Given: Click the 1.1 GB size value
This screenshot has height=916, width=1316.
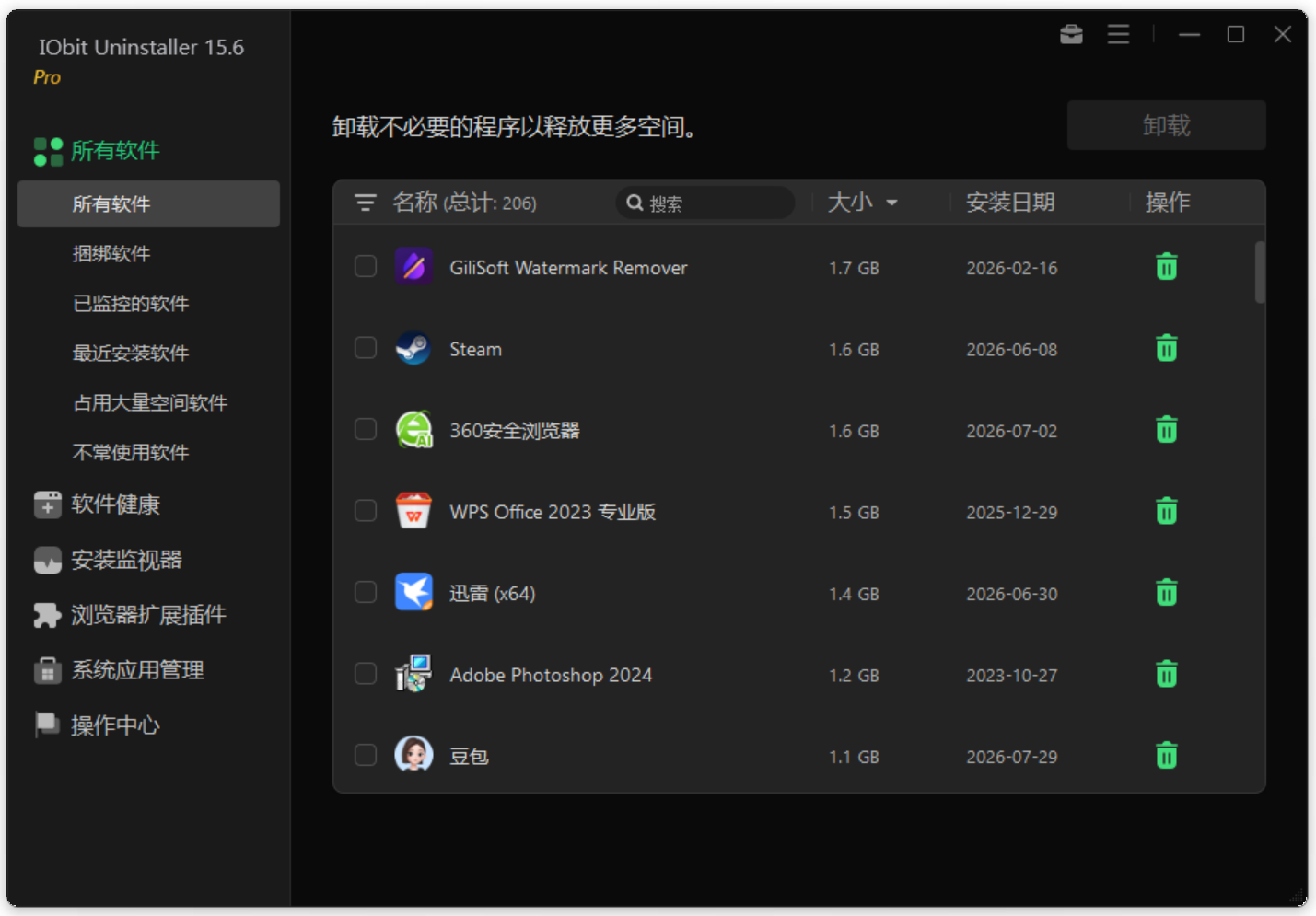Looking at the screenshot, I should pyautogui.click(x=854, y=757).
